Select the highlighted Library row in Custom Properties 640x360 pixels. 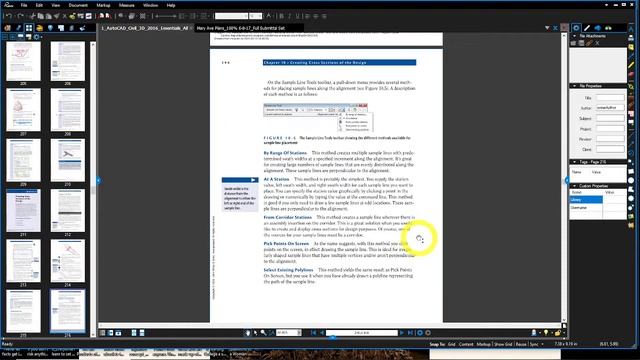click(x=586, y=200)
